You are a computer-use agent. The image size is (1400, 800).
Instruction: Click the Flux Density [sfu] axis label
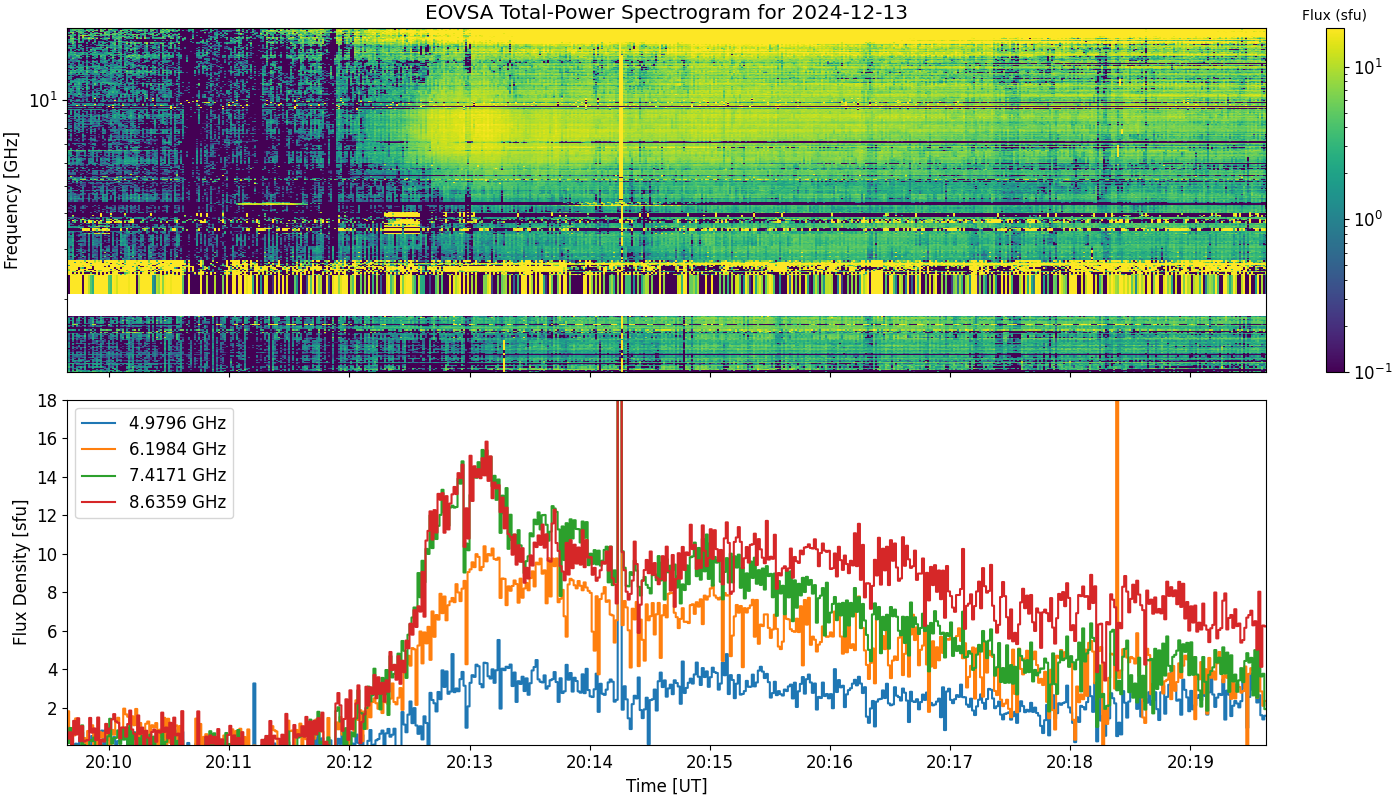pos(19,572)
